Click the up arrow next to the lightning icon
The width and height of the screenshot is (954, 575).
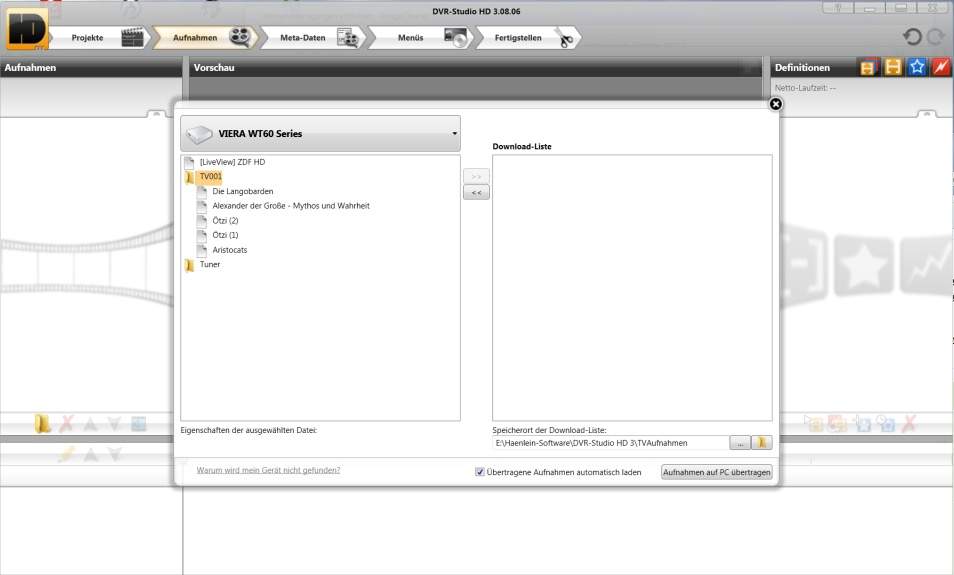(90, 454)
